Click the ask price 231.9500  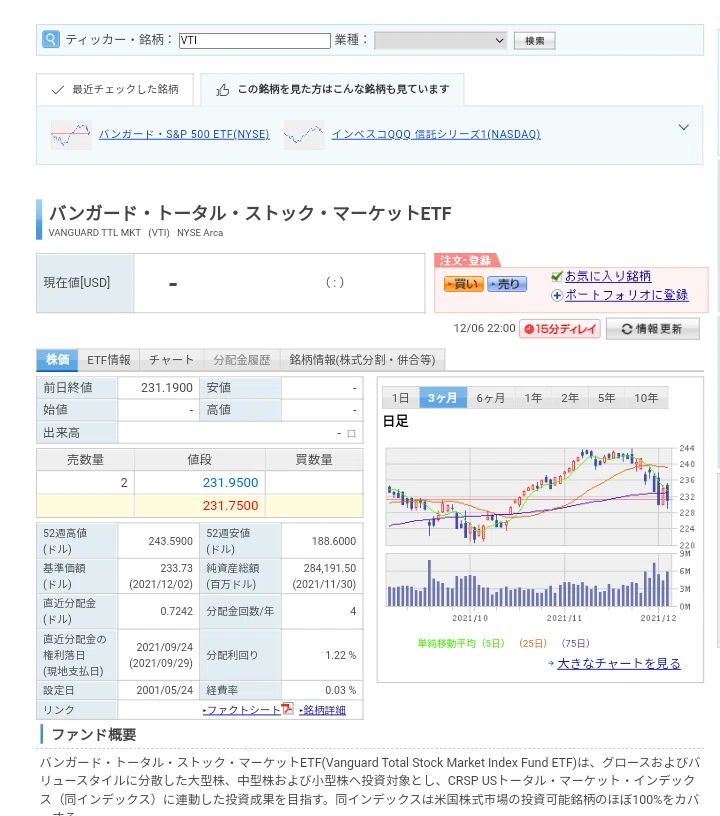pyautogui.click(x=230, y=482)
